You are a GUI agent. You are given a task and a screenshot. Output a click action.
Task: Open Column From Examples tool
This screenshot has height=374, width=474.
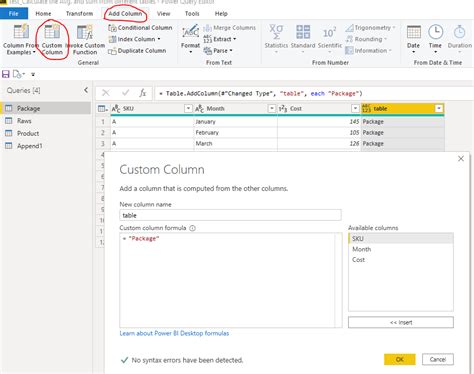pos(20,39)
